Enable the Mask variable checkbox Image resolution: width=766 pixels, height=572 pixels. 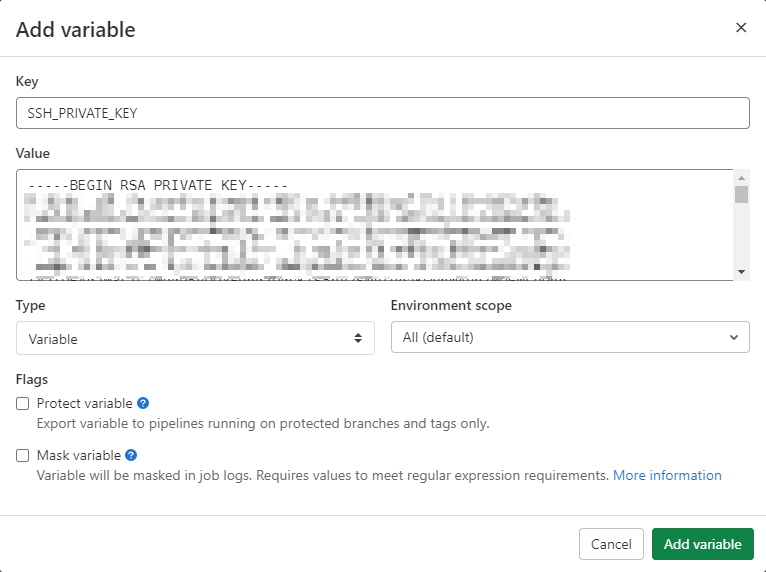pos(22,456)
